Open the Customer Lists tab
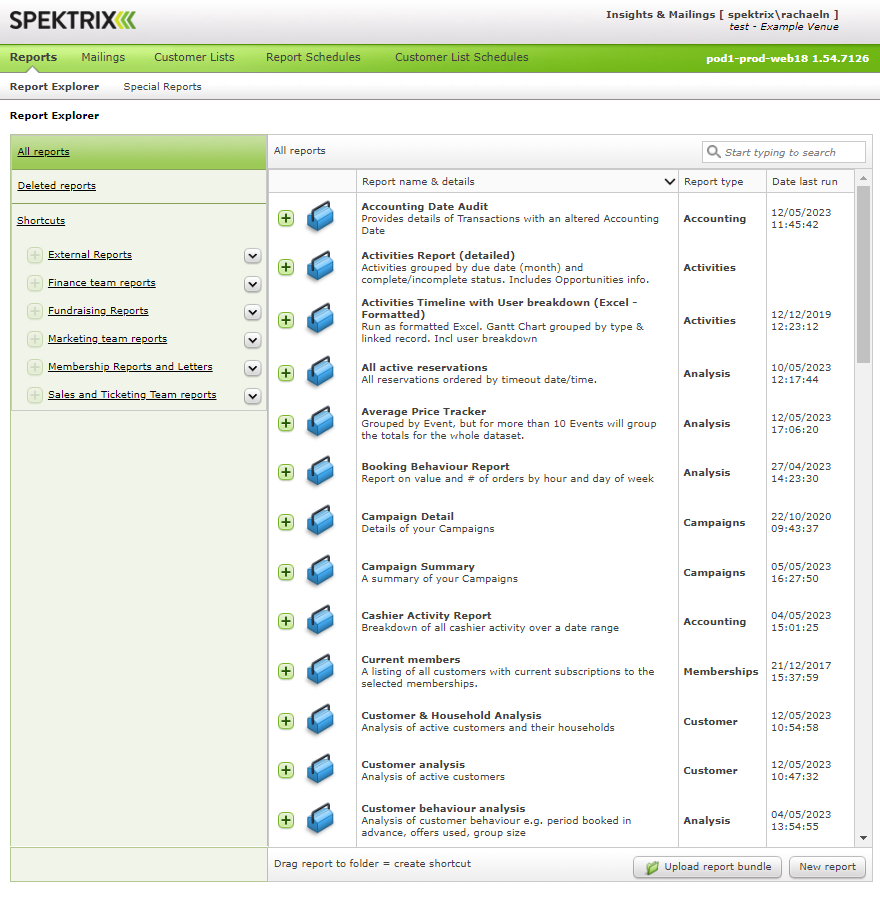The height and width of the screenshot is (901, 880). [x=194, y=57]
